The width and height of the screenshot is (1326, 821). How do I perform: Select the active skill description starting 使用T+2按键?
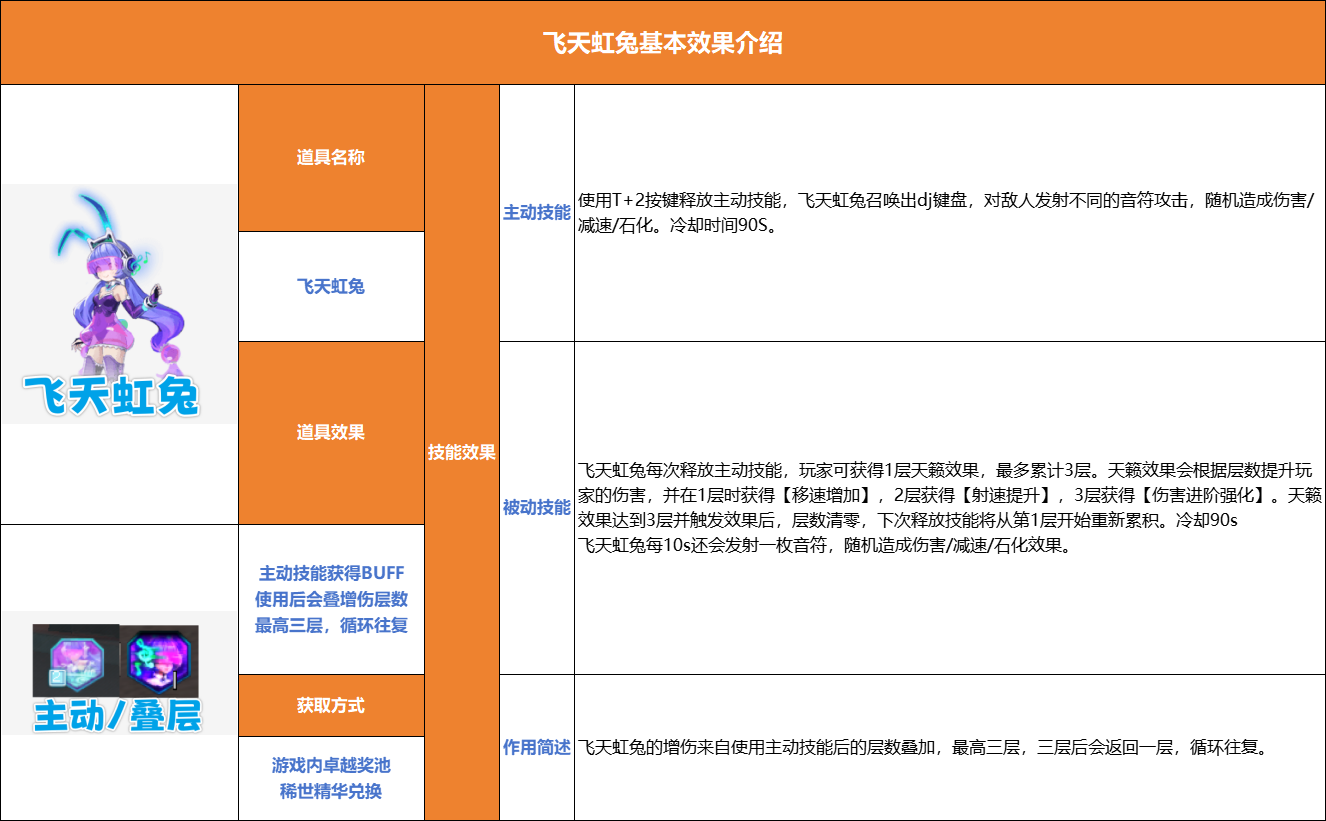tap(948, 213)
